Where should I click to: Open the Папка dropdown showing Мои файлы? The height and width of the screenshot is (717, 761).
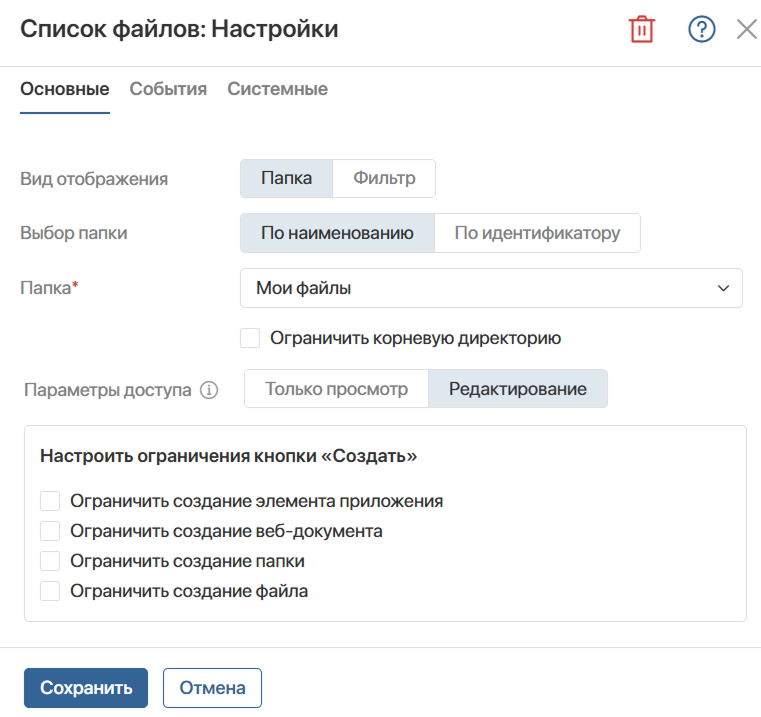click(491, 288)
